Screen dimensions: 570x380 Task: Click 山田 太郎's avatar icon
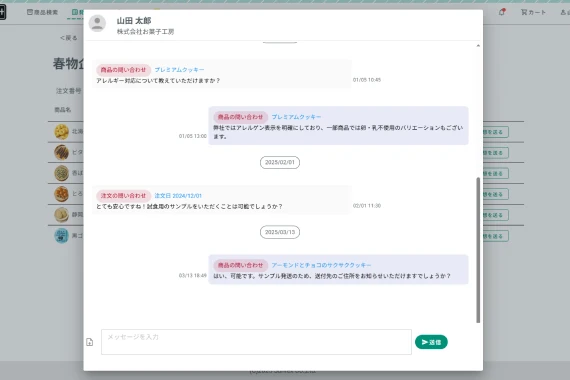[97, 23]
